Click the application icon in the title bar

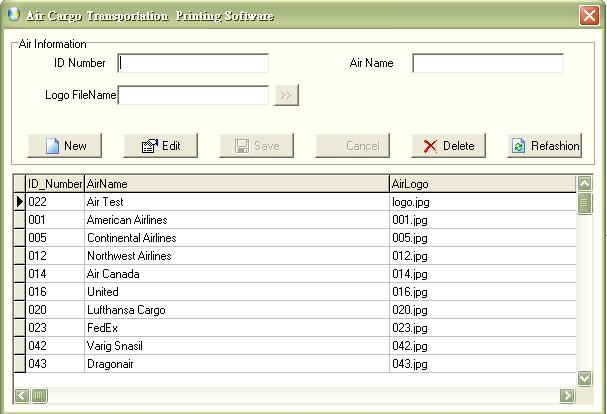[x=14, y=15]
